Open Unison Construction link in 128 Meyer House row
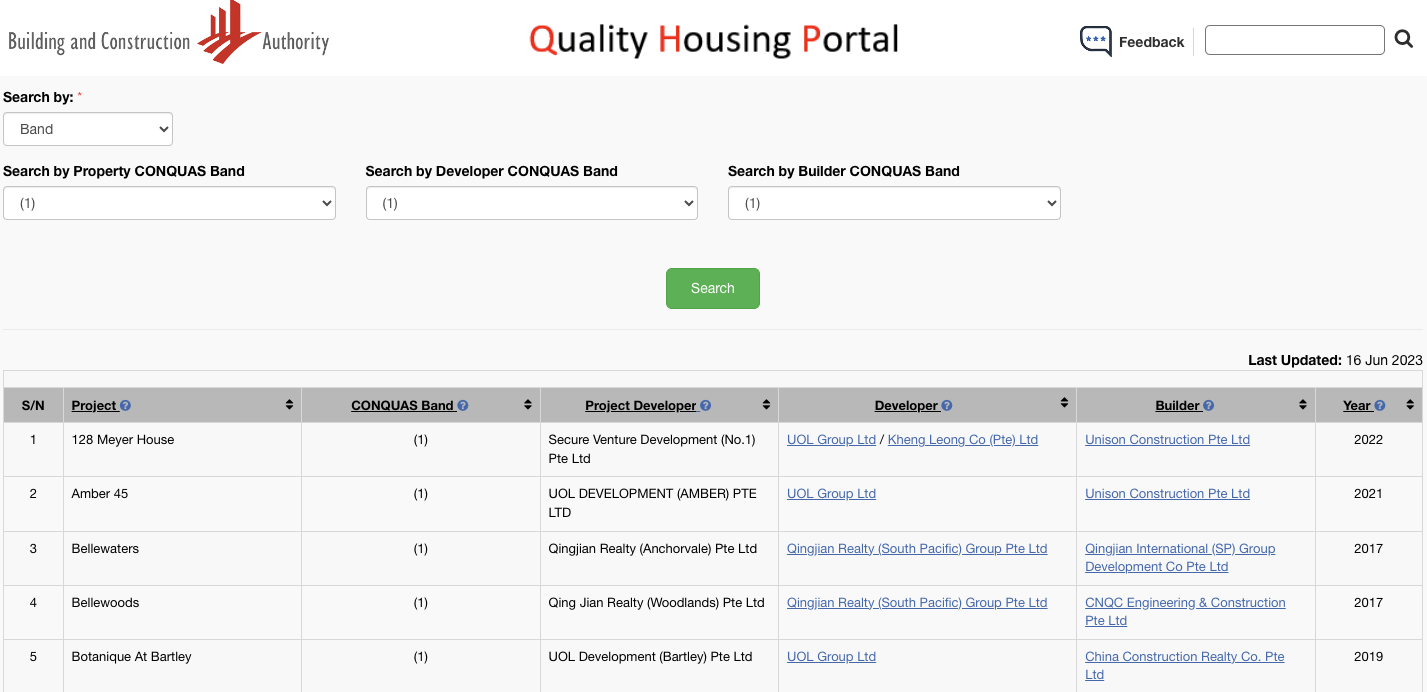 pyautogui.click(x=1167, y=440)
